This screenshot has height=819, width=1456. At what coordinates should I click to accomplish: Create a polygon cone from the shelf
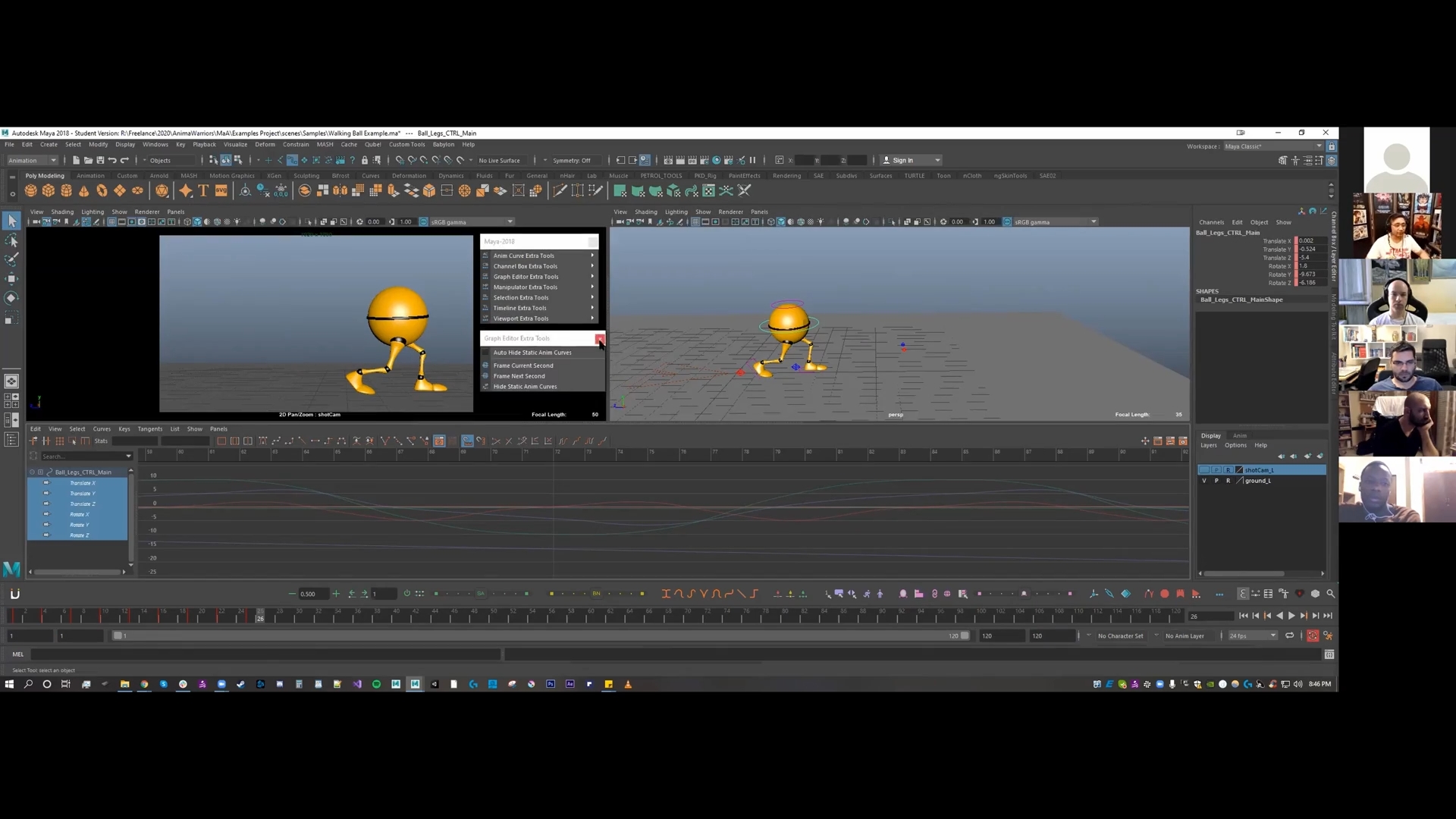click(x=83, y=191)
